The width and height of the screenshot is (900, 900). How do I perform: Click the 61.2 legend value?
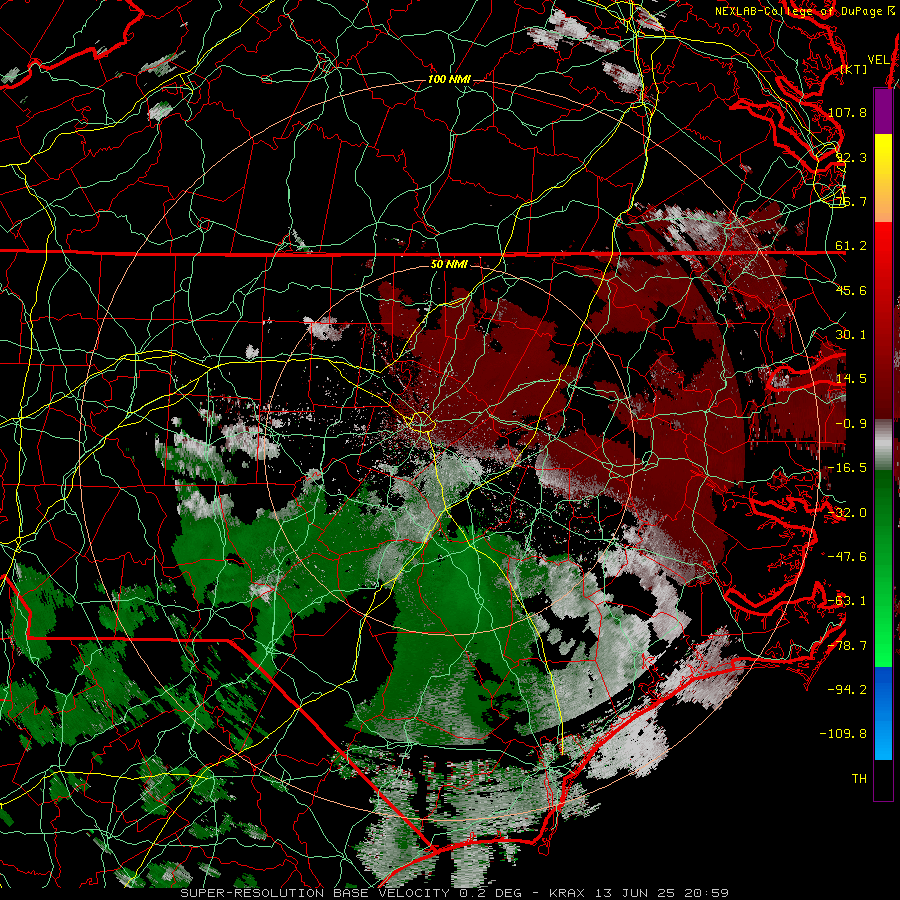[851, 246]
